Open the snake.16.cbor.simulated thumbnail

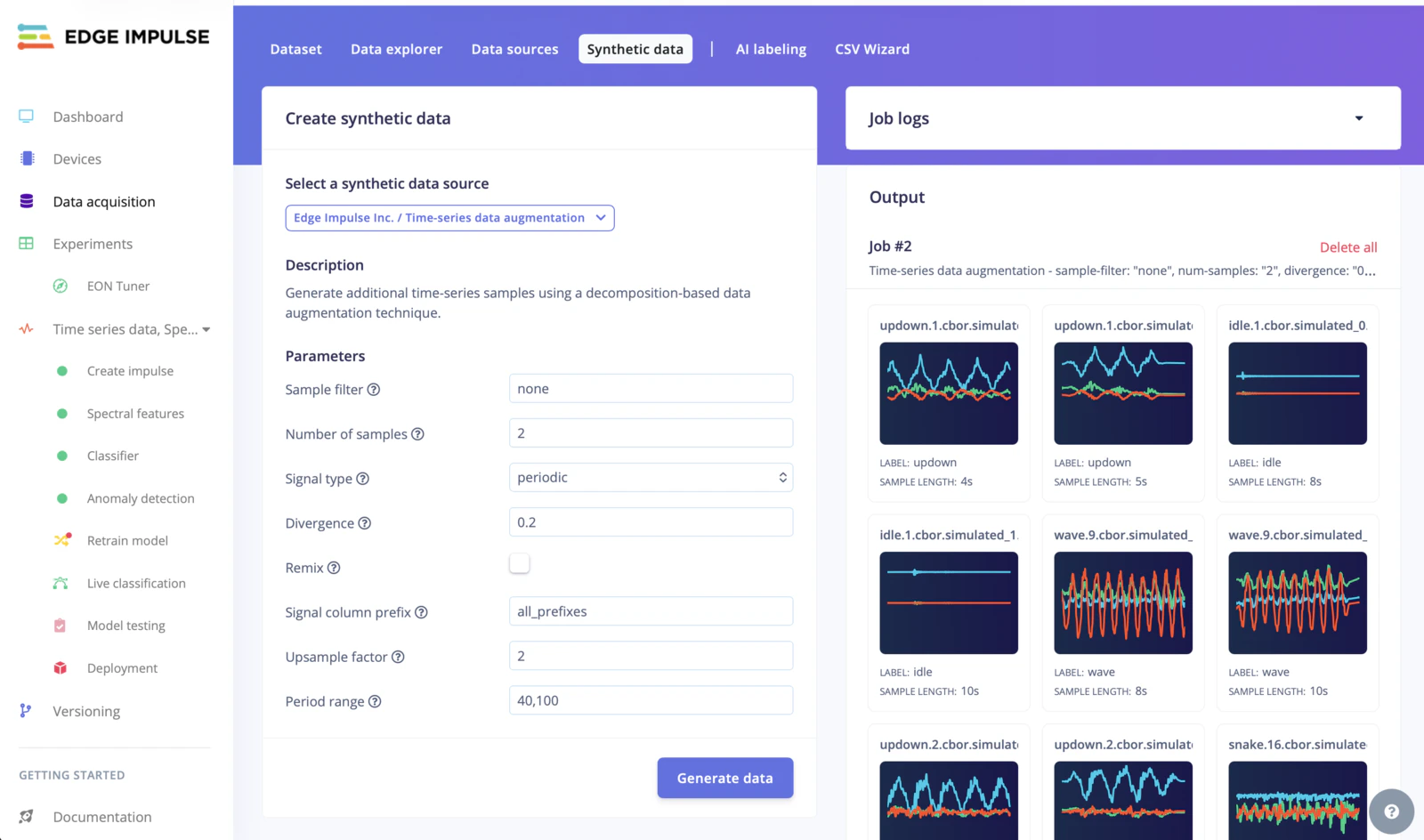tap(1298, 800)
